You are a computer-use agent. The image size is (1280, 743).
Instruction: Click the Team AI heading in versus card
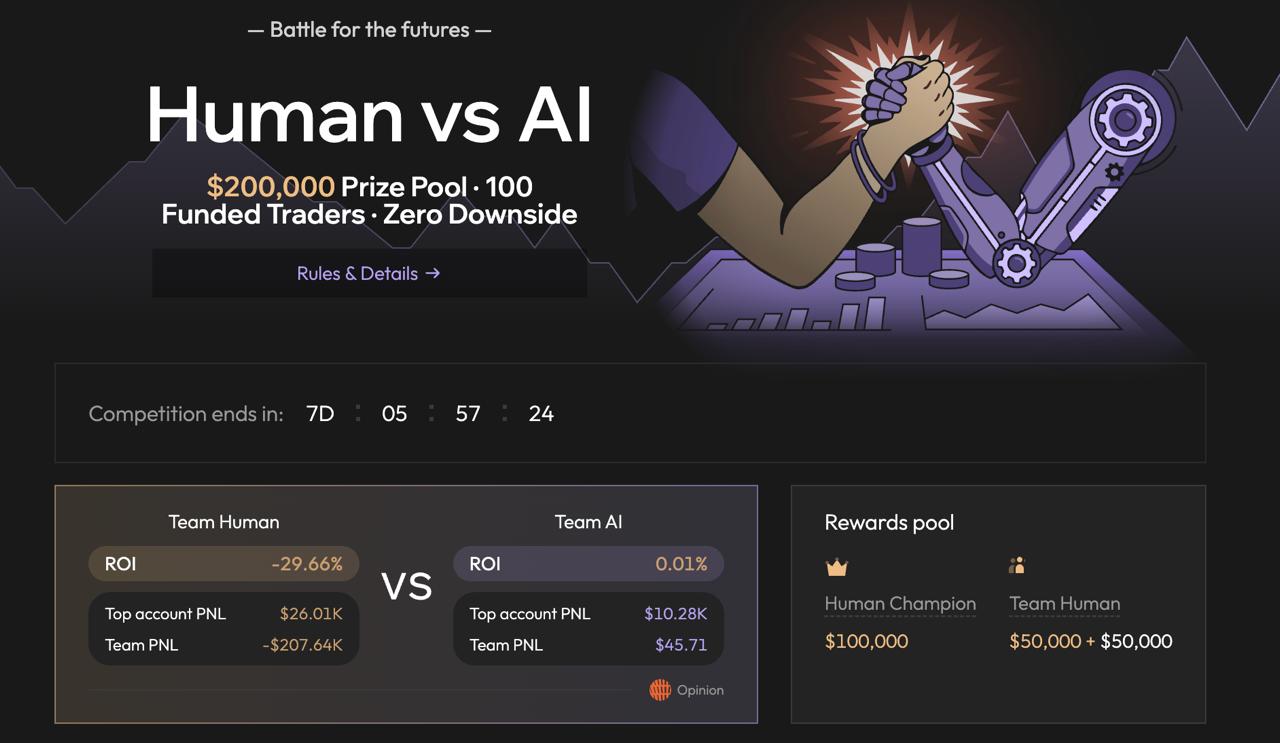(588, 522)
